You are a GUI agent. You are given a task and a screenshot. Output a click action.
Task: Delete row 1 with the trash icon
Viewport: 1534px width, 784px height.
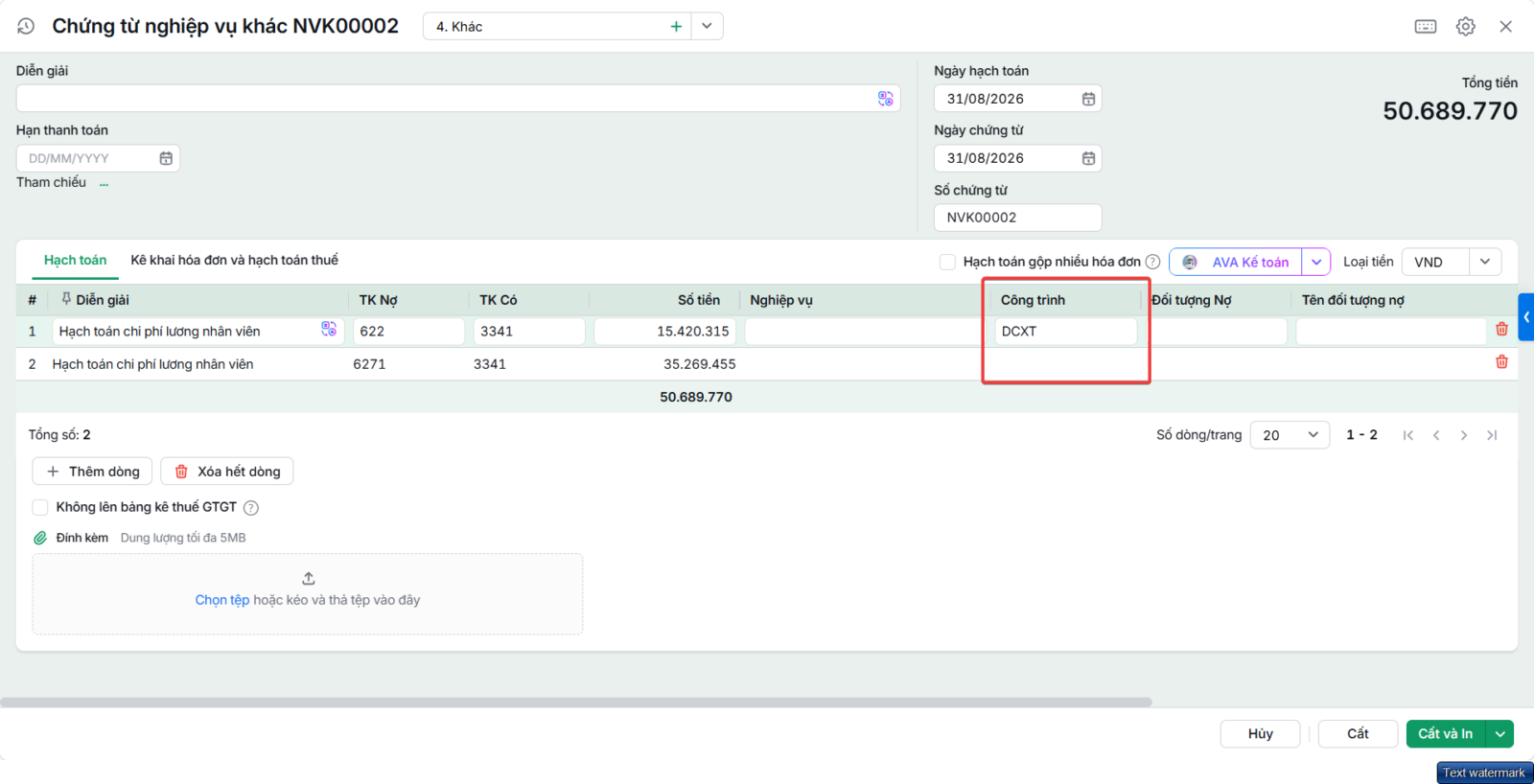1501,329
